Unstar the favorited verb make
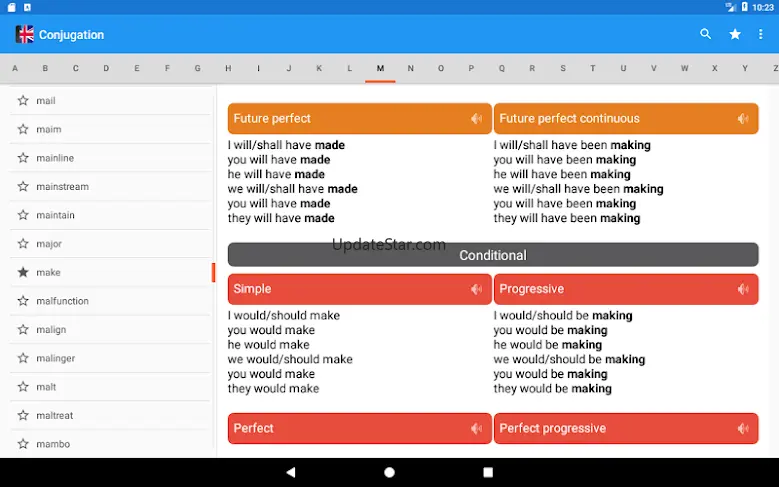This screenshot has width=779, height=487. (23, 272)
